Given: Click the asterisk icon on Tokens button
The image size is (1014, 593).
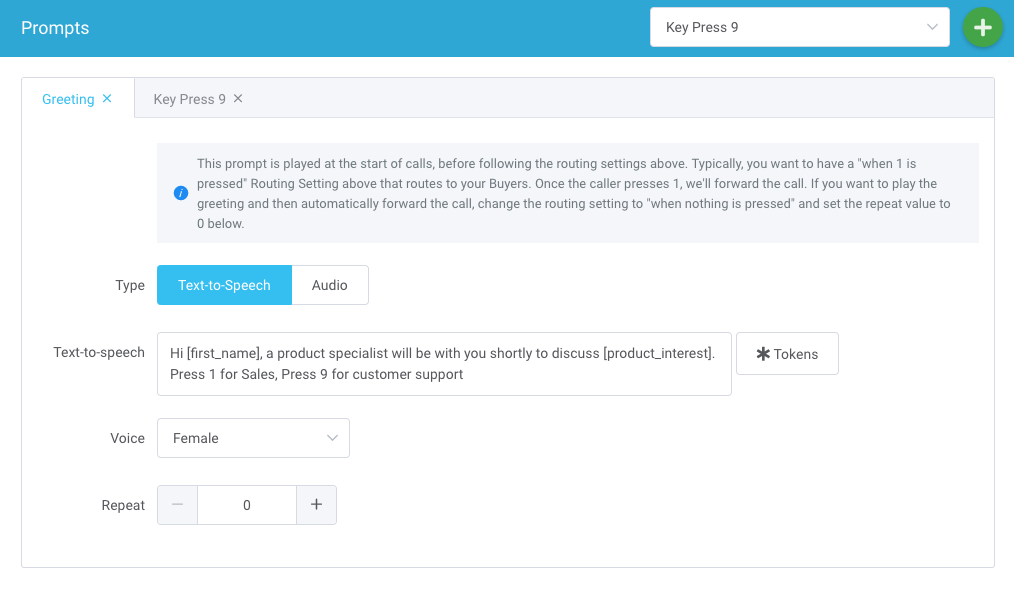Looking at the screenshot, I should click(x=763, y=354).
